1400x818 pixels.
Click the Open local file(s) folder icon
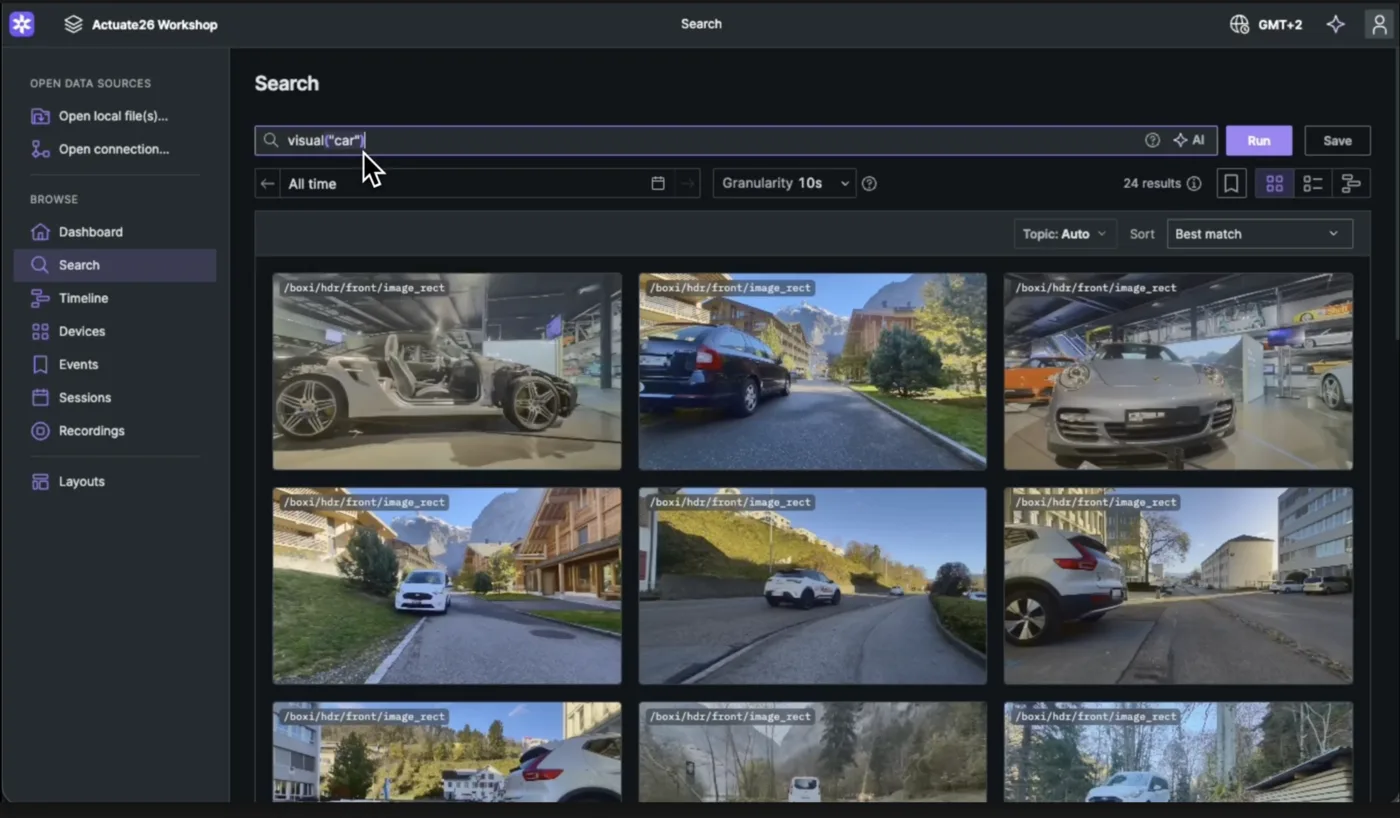tap(40, 116)
